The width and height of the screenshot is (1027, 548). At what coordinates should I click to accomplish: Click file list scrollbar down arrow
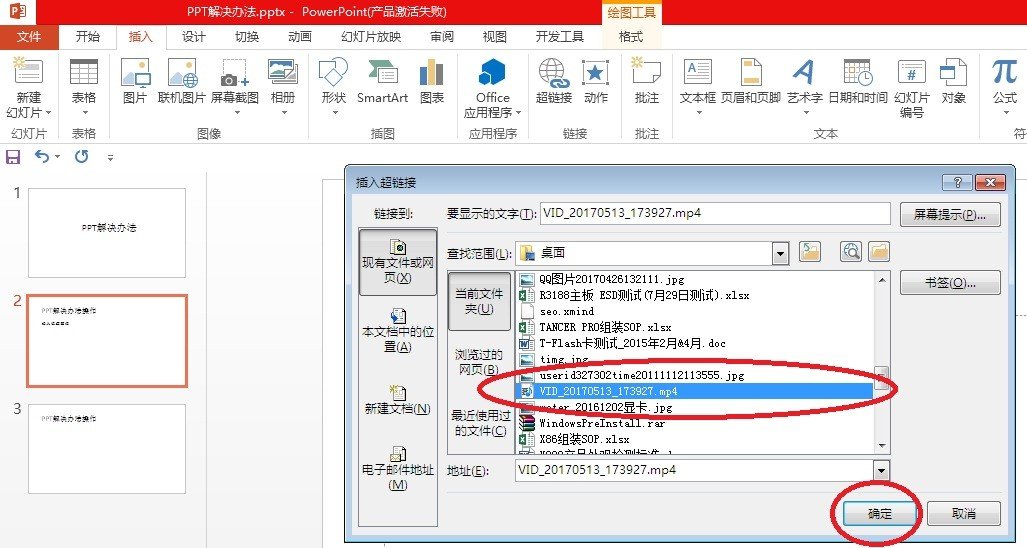pyautogui.click(x=882, y=446)
